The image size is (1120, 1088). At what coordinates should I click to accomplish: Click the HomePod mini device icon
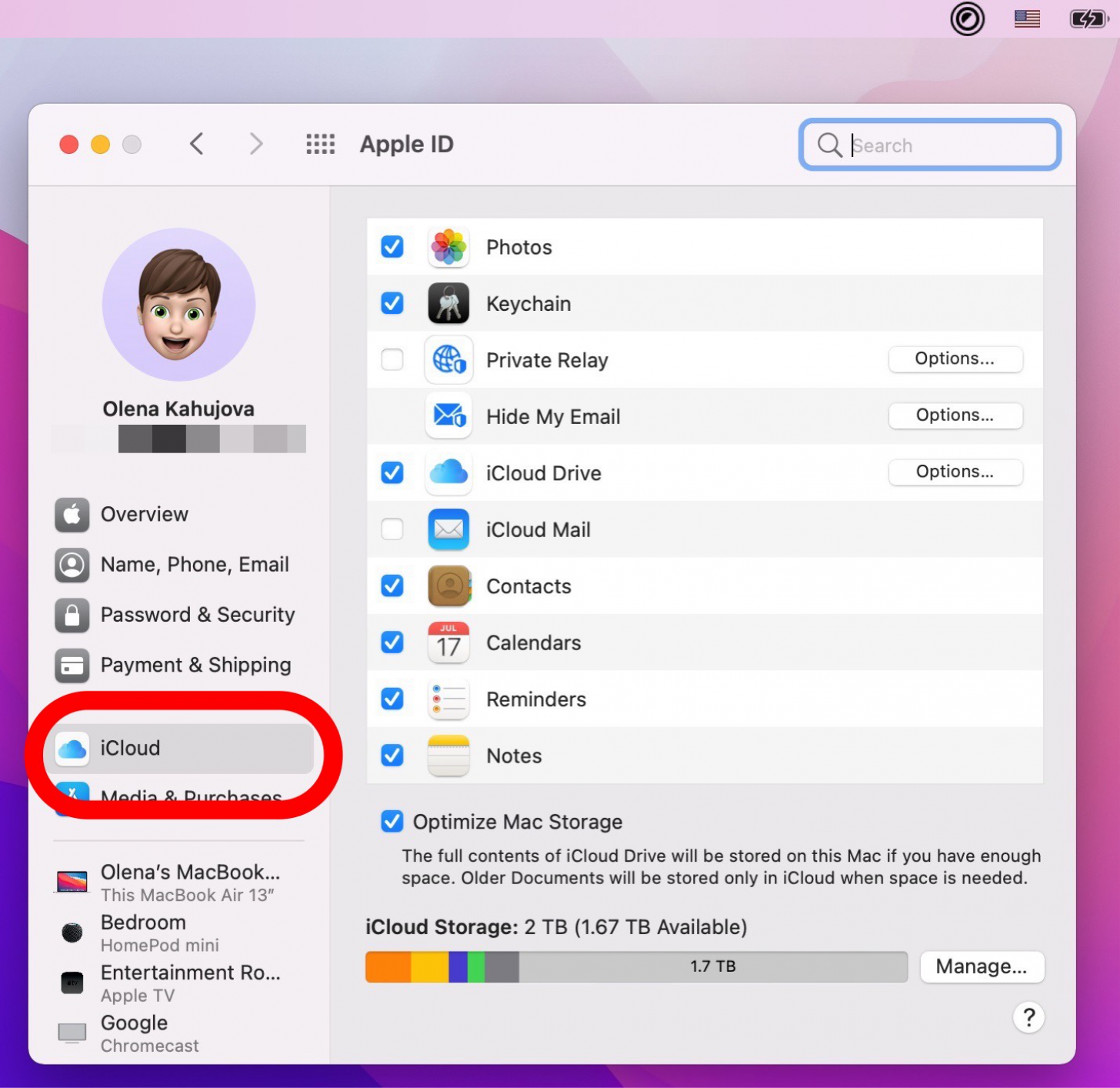(x=72, y=933)
